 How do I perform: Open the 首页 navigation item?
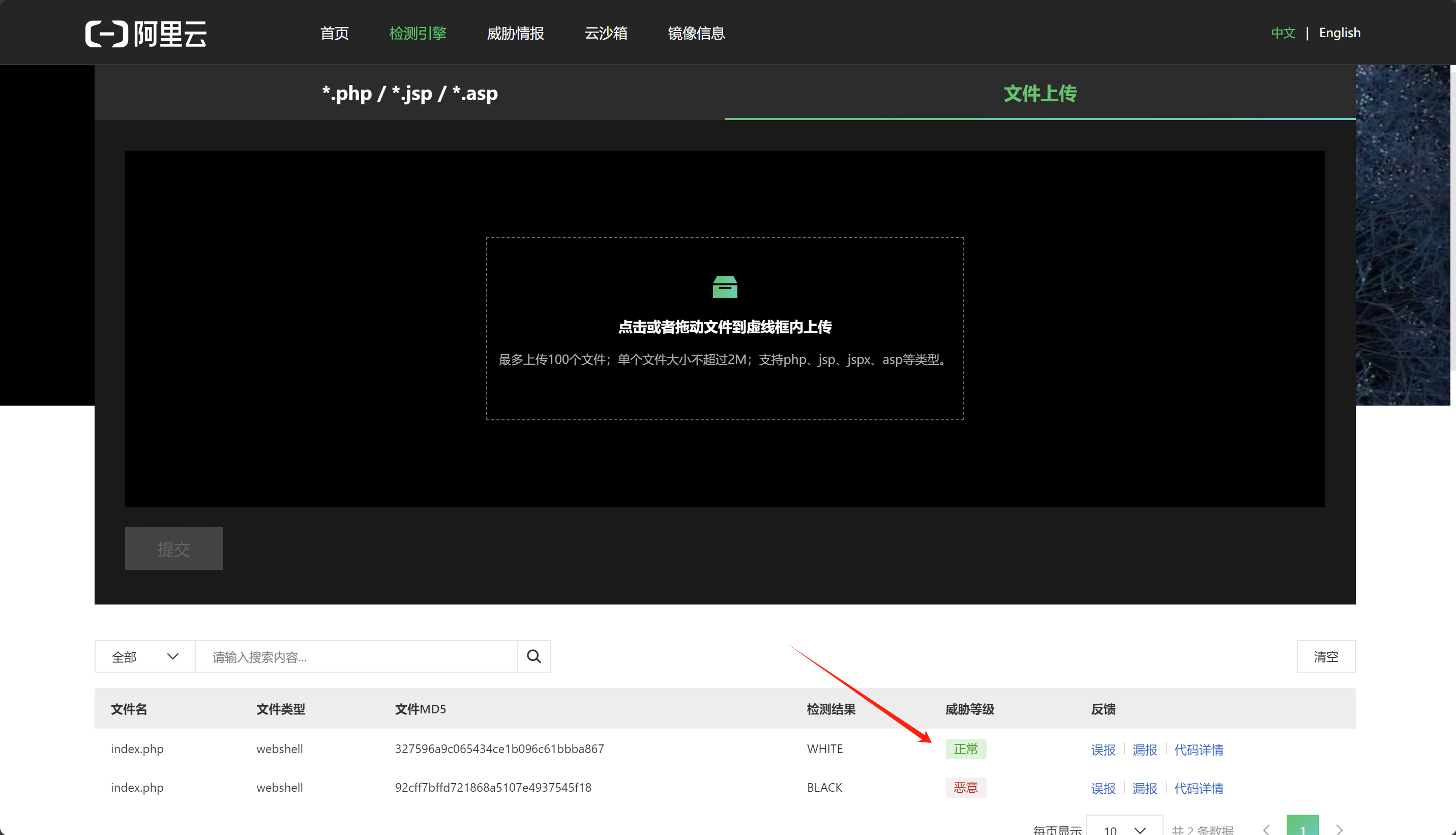click(x=334, y=33)
